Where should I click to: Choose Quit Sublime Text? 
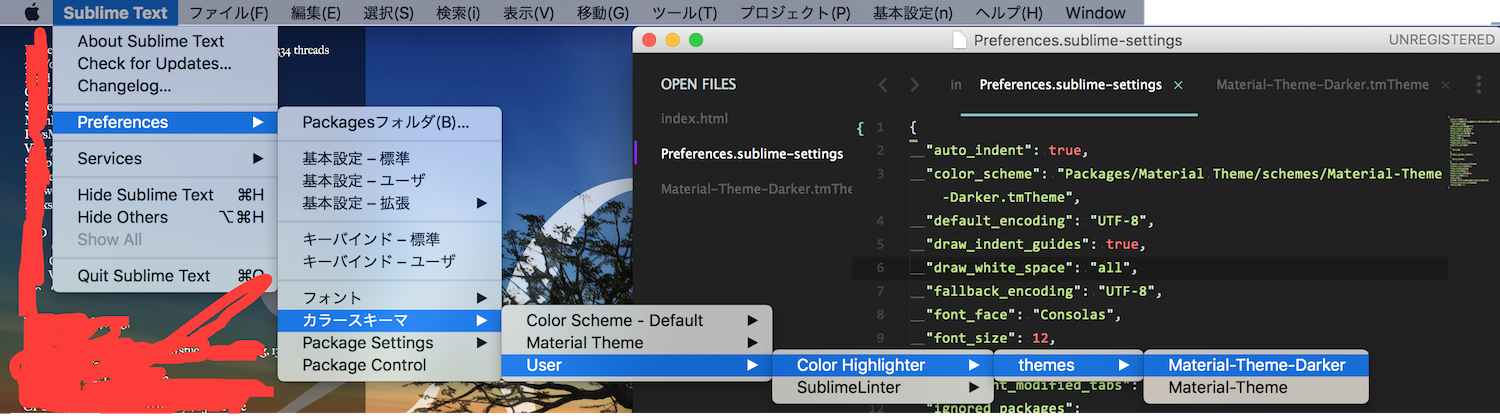point(165,275)
